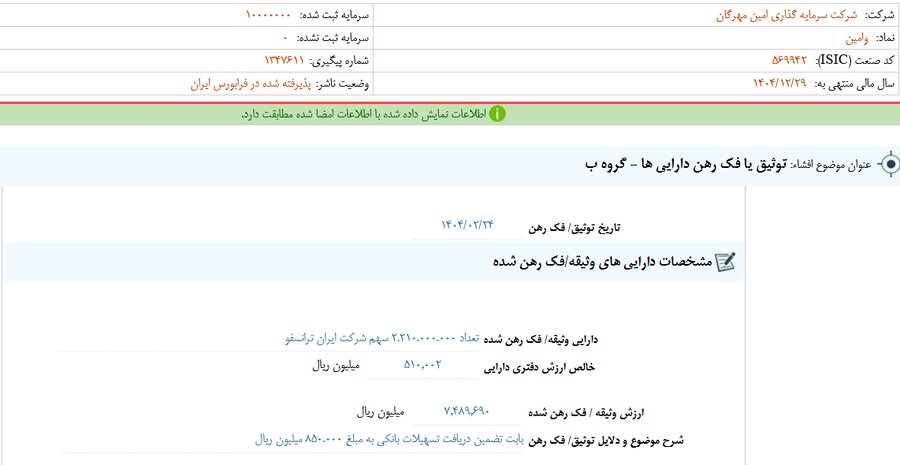This screenshot has width=900, height=465.
Task: Click the pledge date field ۱۴۰۴/۰۲/۲۴
Action: point(467,225)
